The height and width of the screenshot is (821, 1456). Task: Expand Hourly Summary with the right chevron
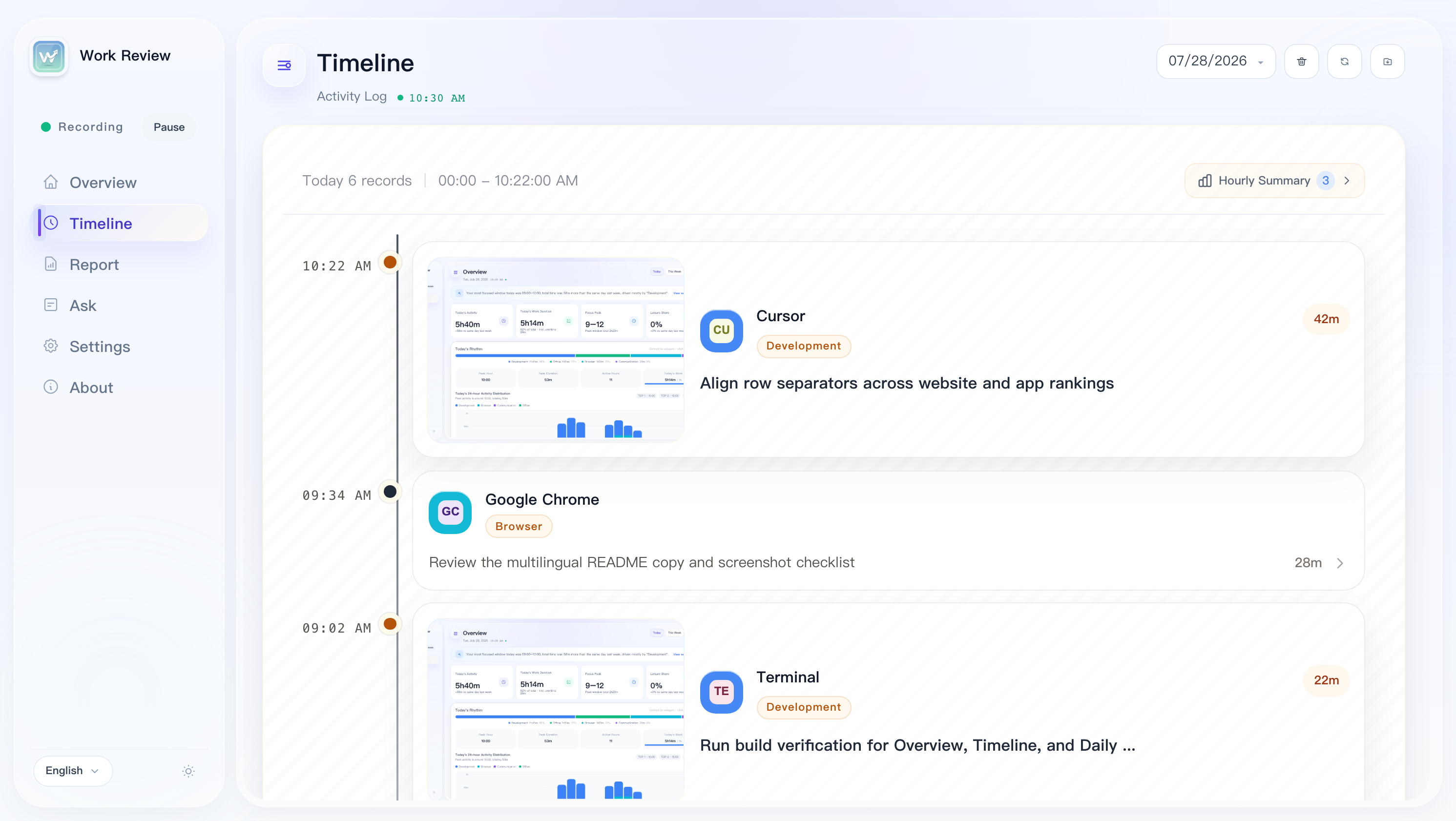1347,181
